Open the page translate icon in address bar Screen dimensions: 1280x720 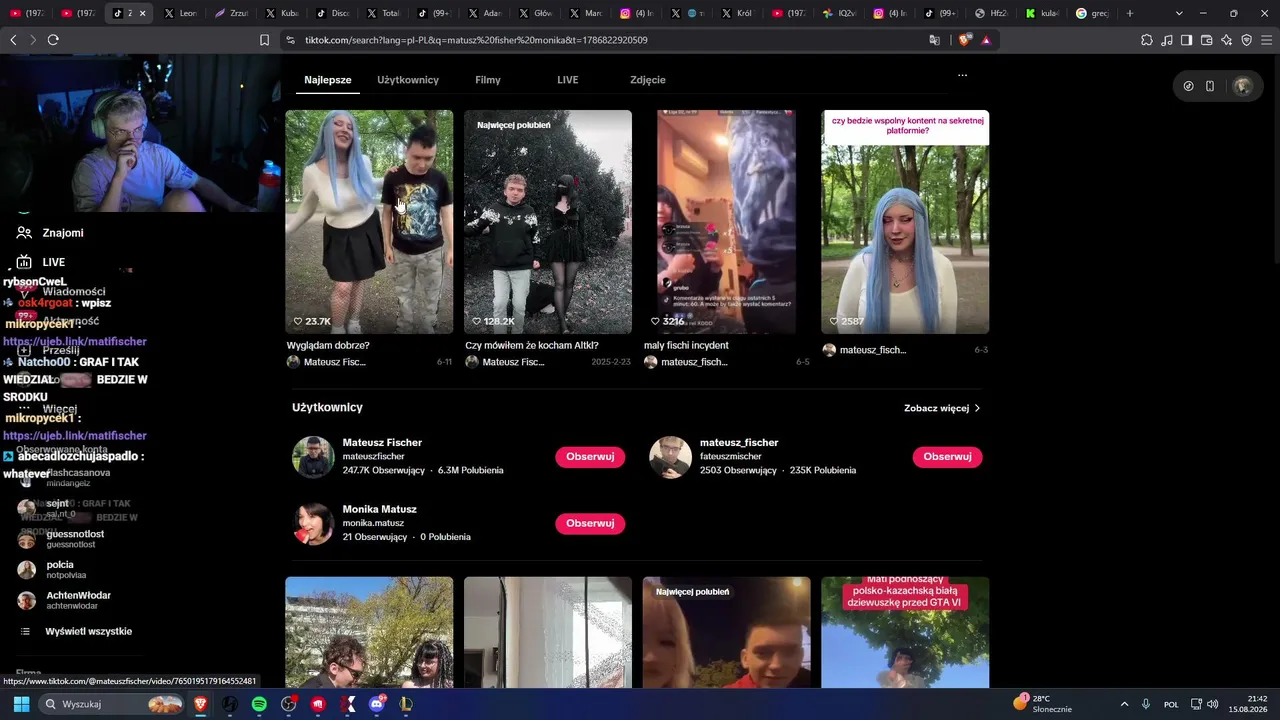click(934, 40)
